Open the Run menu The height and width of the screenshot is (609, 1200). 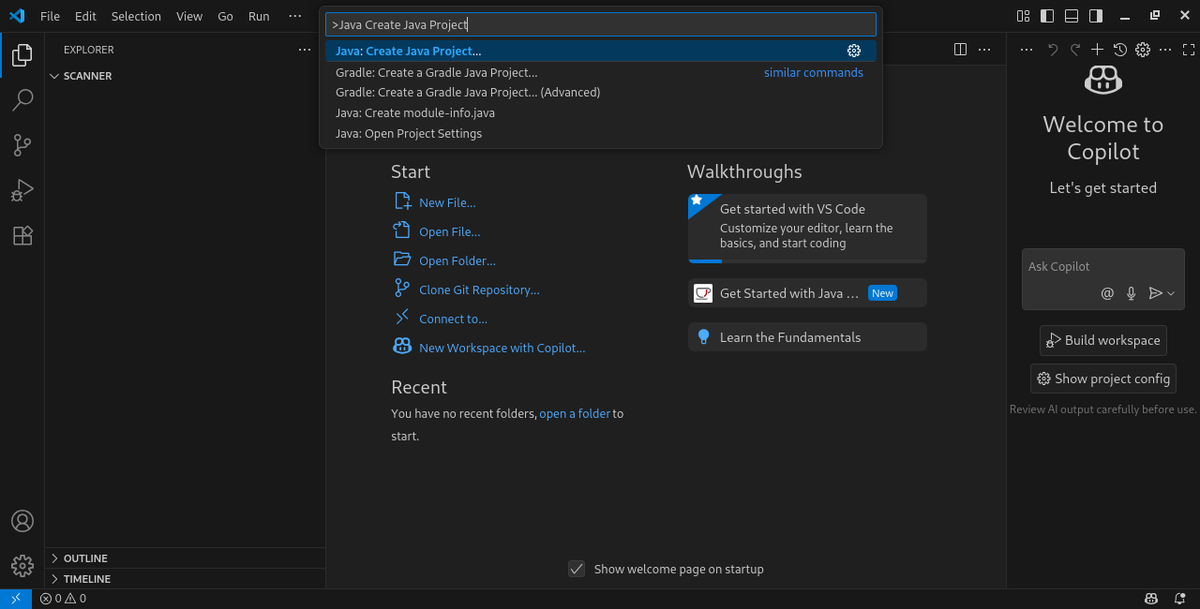point(259,16)
